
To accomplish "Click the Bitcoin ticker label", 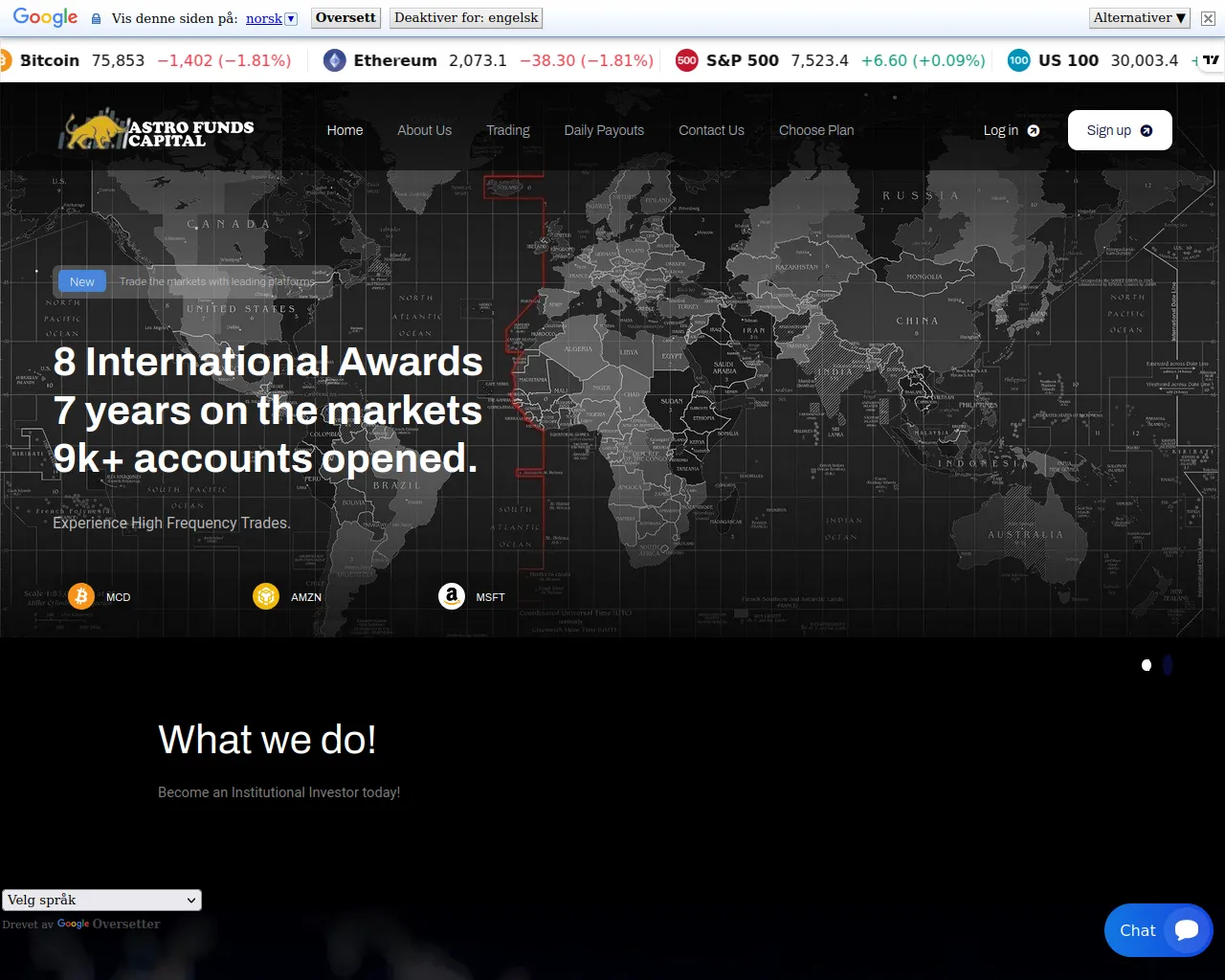I will coord(50,60).
